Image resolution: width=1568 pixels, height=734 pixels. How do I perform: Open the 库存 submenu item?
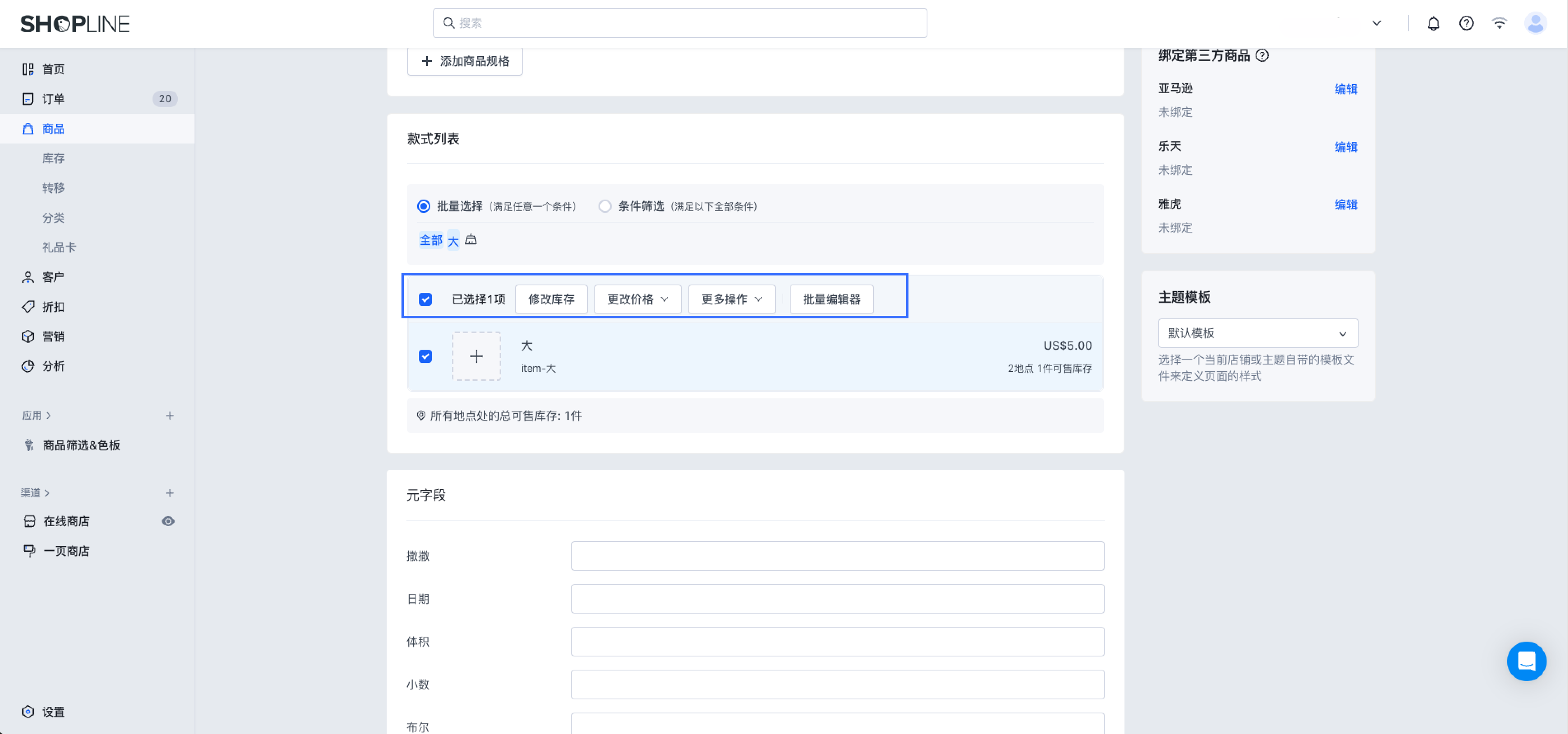tap(54, 158)
